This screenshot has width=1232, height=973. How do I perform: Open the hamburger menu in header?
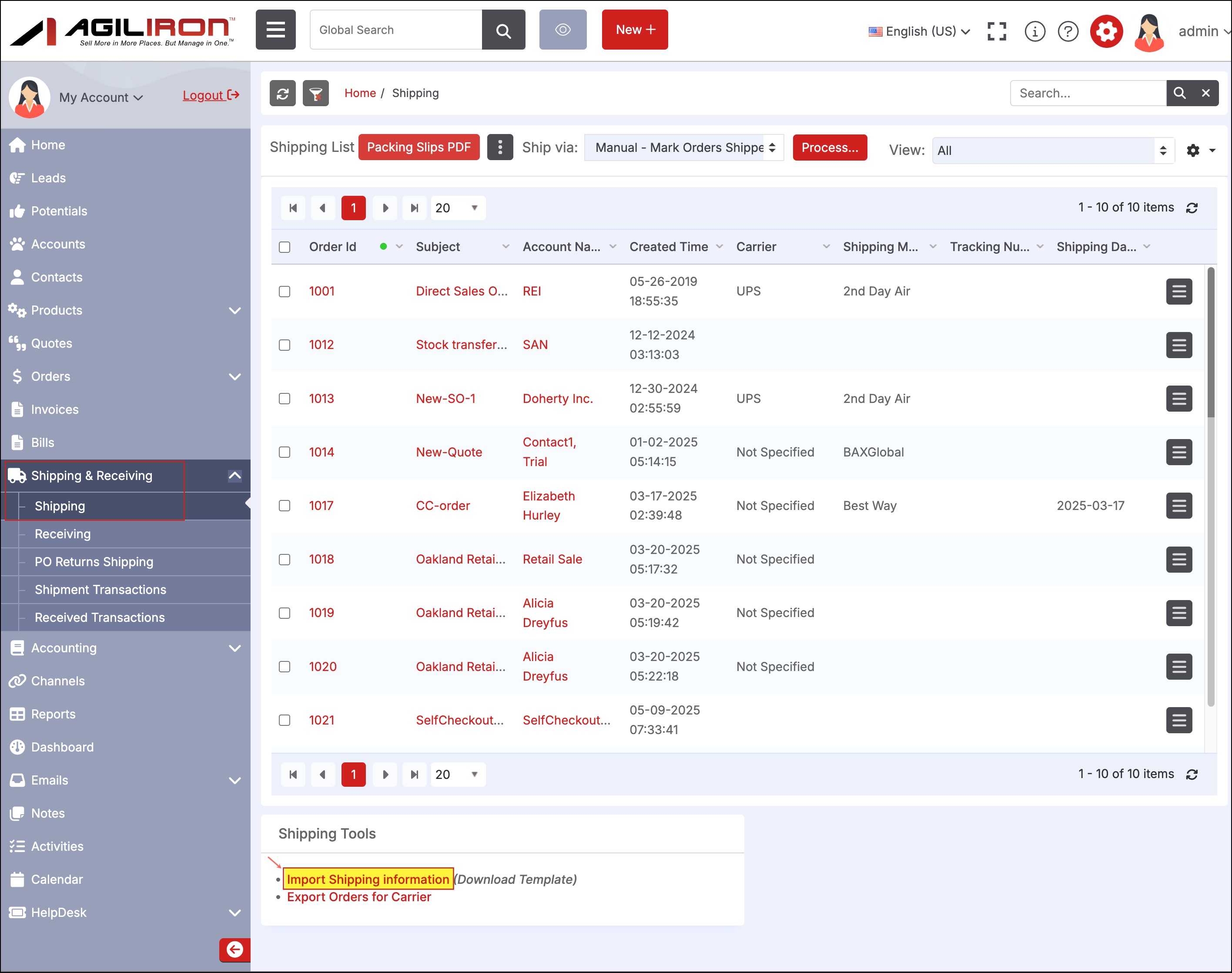tap(275, 30)
